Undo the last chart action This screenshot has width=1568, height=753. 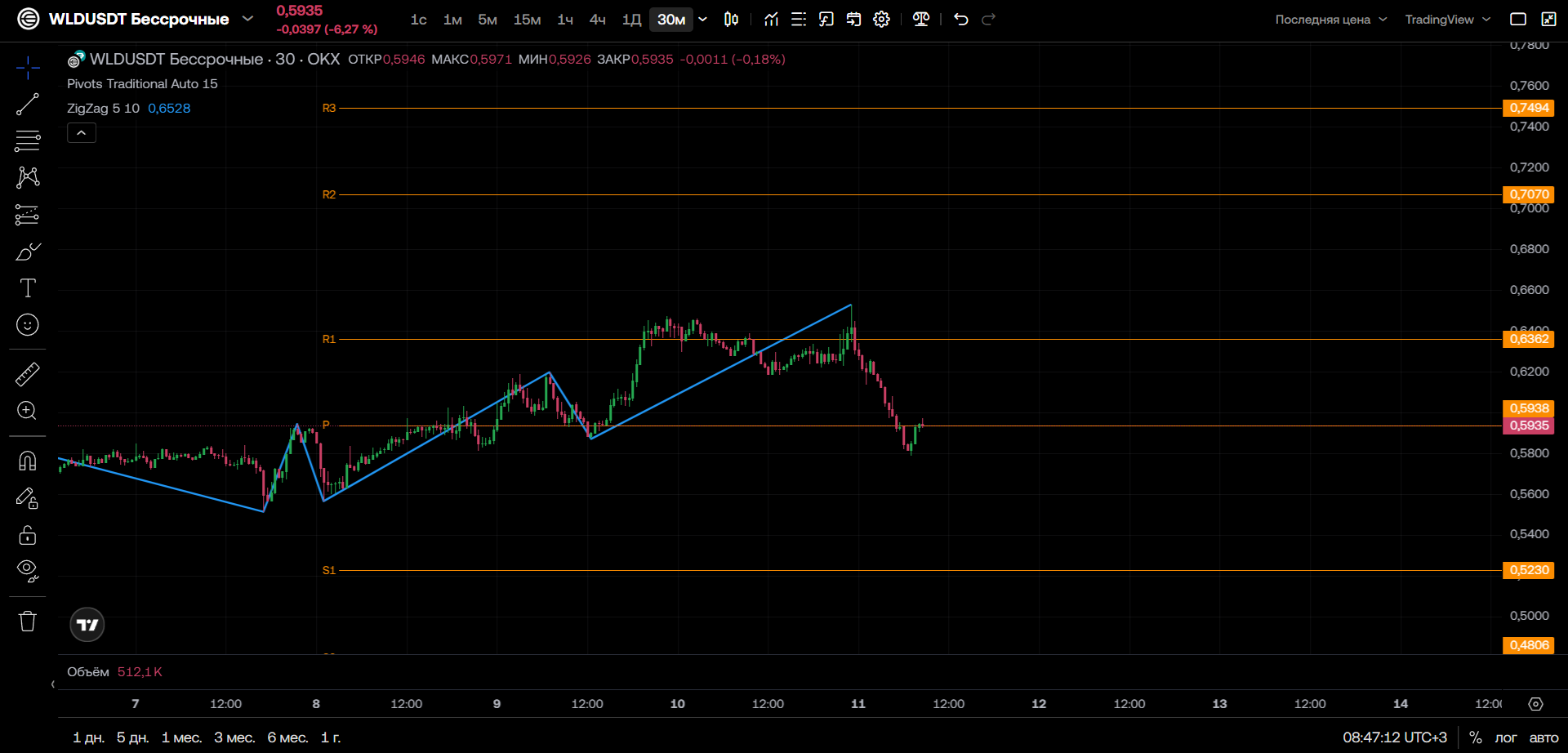pyautogui.click(x=961, y=19)
